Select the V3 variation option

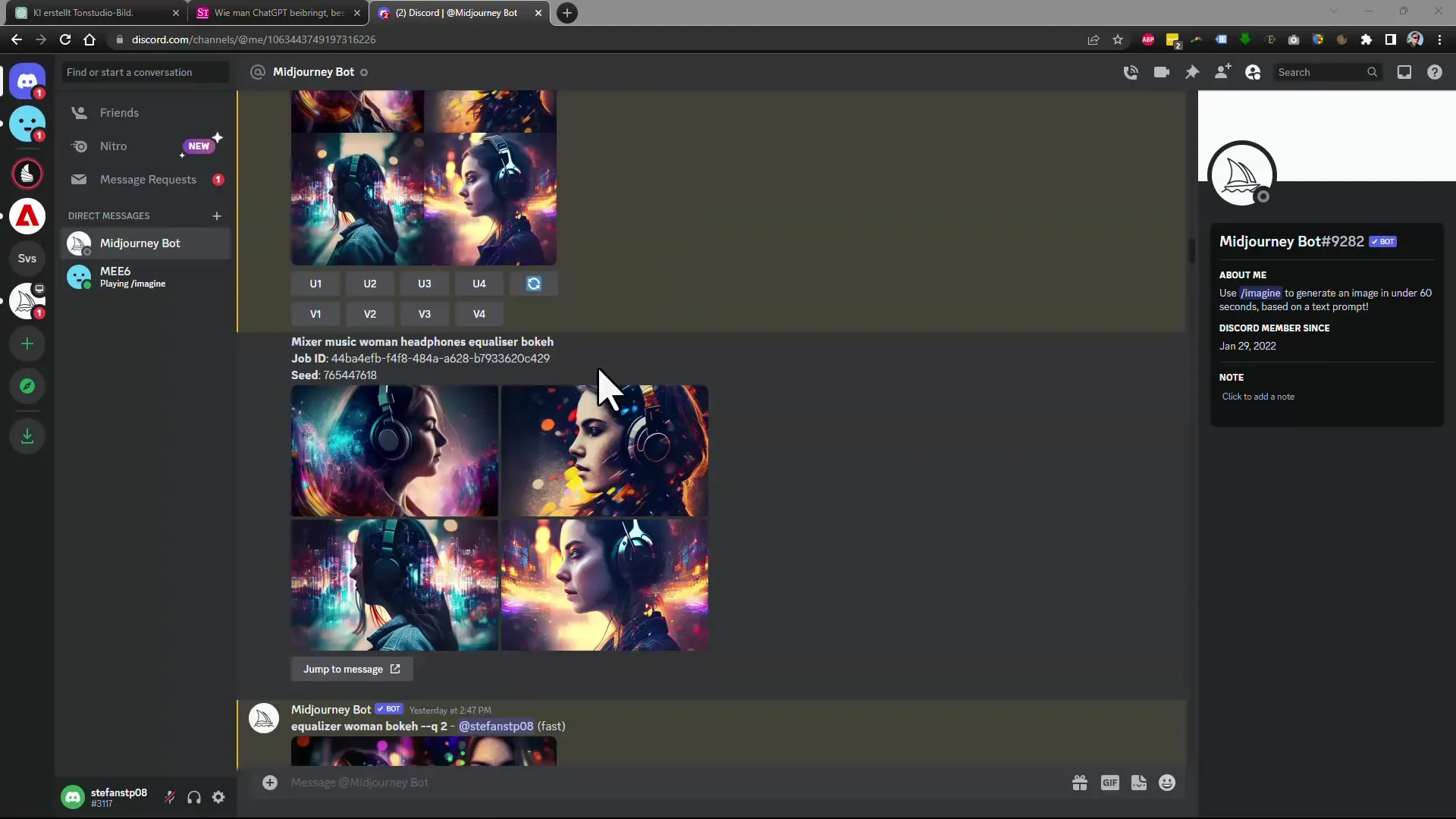click(424, 314)
